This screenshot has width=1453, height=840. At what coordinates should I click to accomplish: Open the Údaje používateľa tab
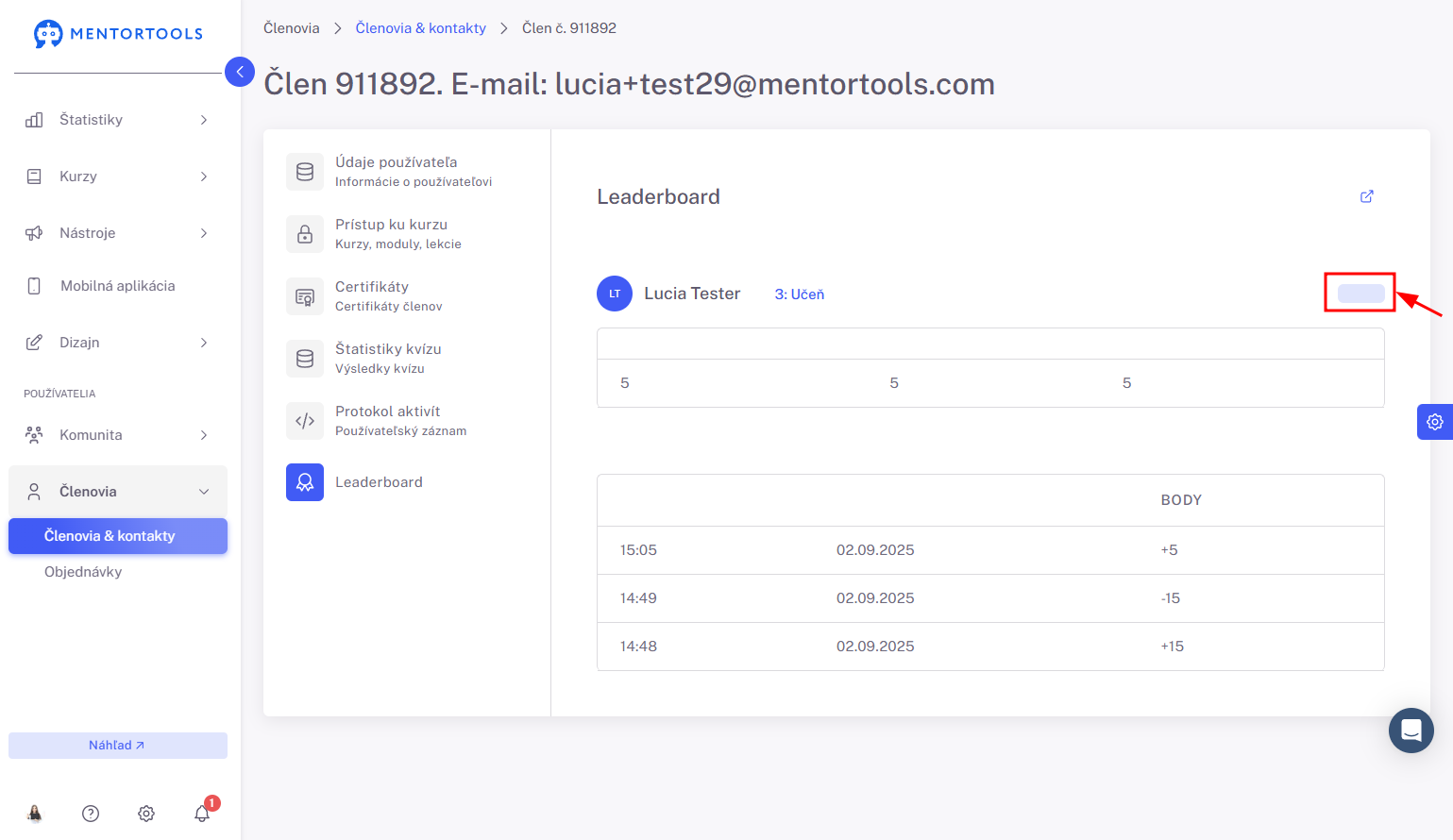(396, 171)
